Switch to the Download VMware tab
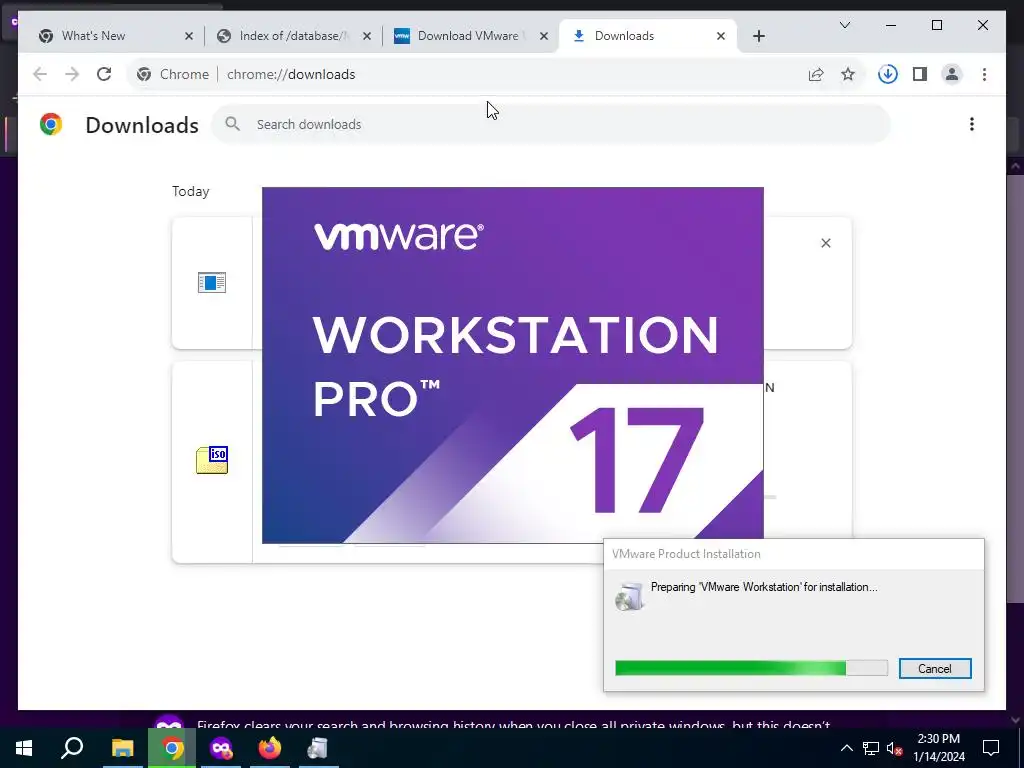 (x=469, y=36)
